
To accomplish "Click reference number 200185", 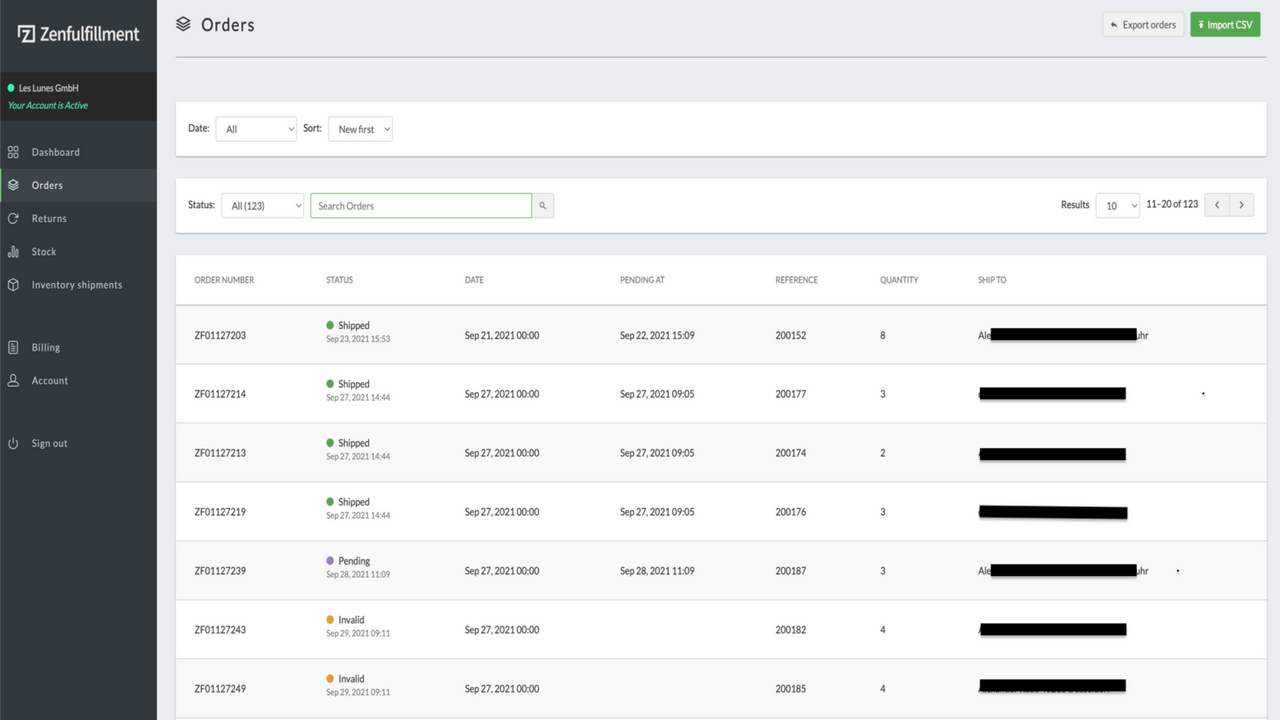I will pos(790,689).
